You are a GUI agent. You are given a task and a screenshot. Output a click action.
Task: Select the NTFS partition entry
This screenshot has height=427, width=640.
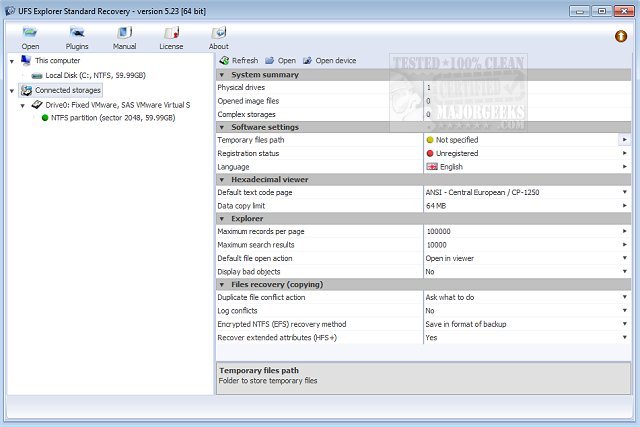[x=112, y=117]
